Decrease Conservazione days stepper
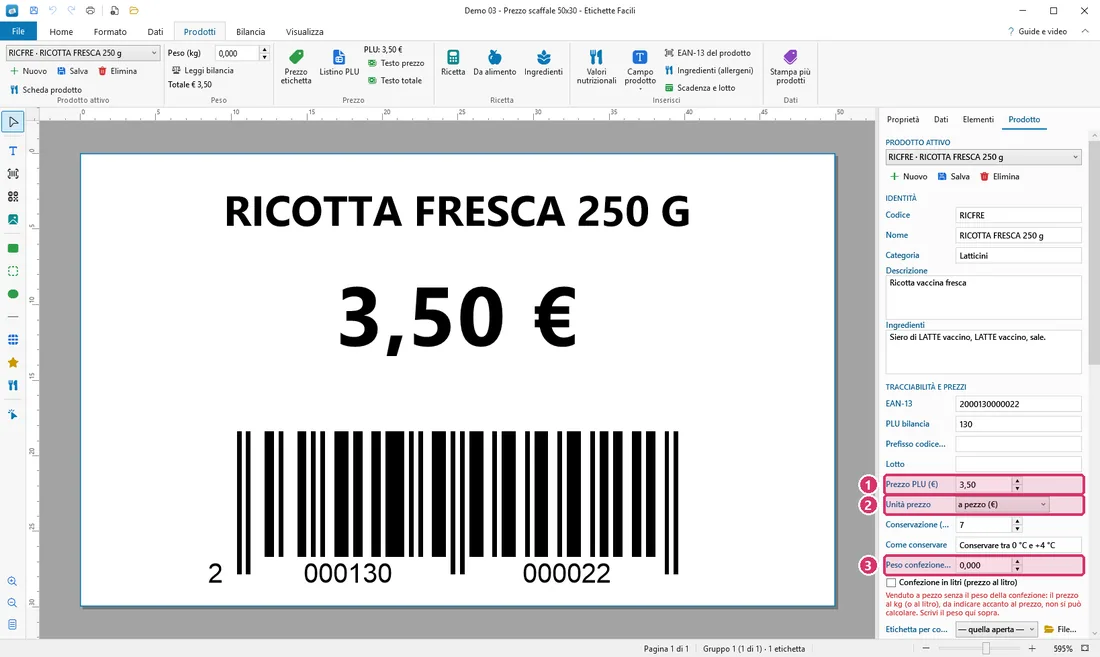The image size is (1100, 657). coord(1017,528)
